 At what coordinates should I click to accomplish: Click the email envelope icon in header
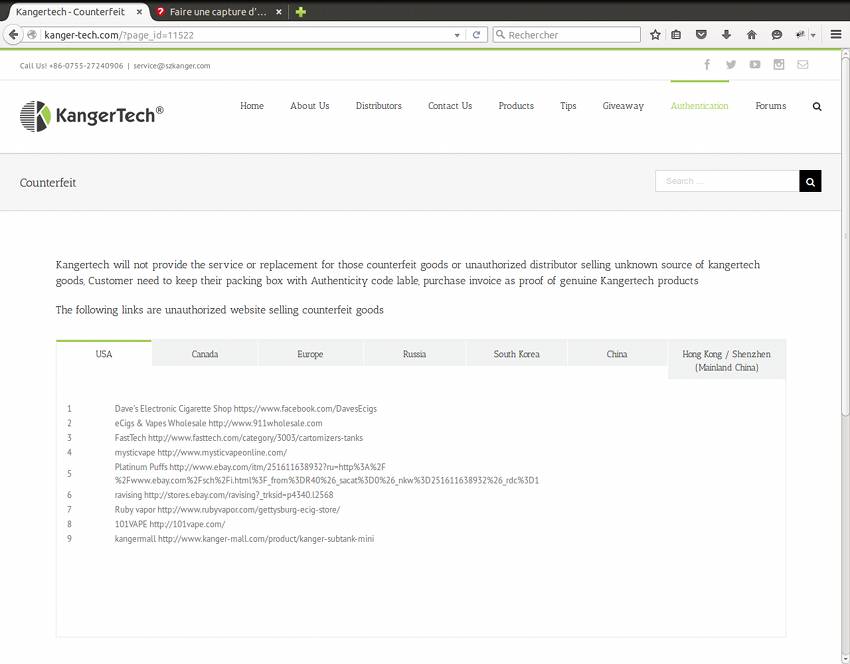[x=802, y=65]
